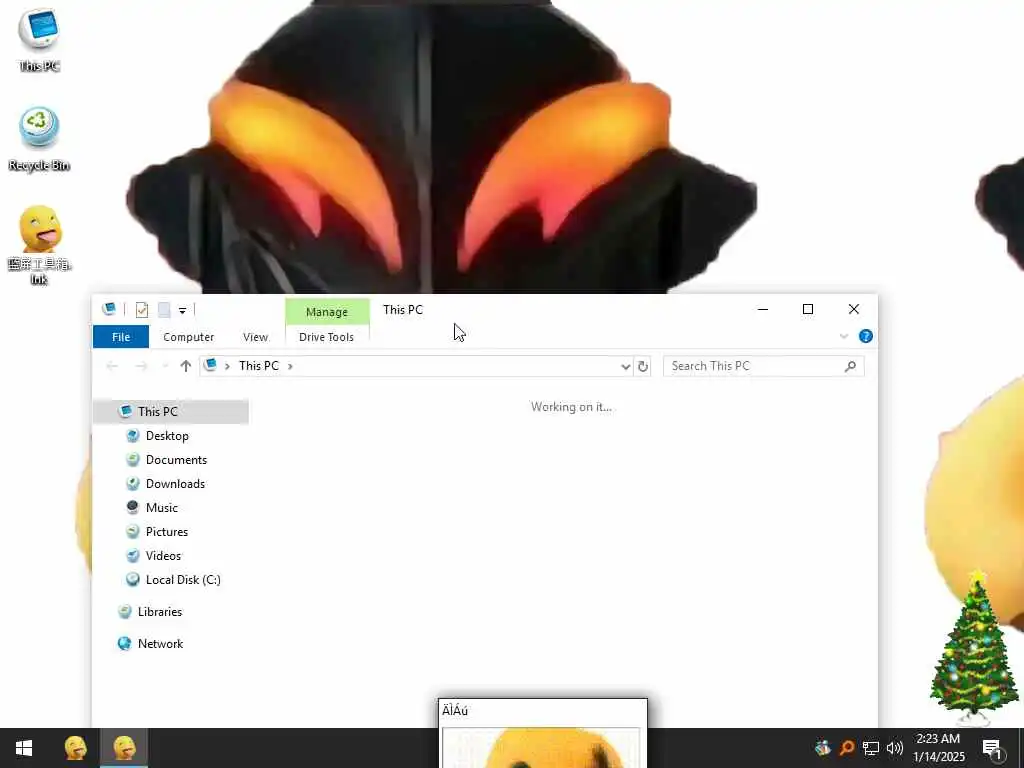Click the Local Disk (C:) drive icon
Screen dimensions: 1024x768
133,580
